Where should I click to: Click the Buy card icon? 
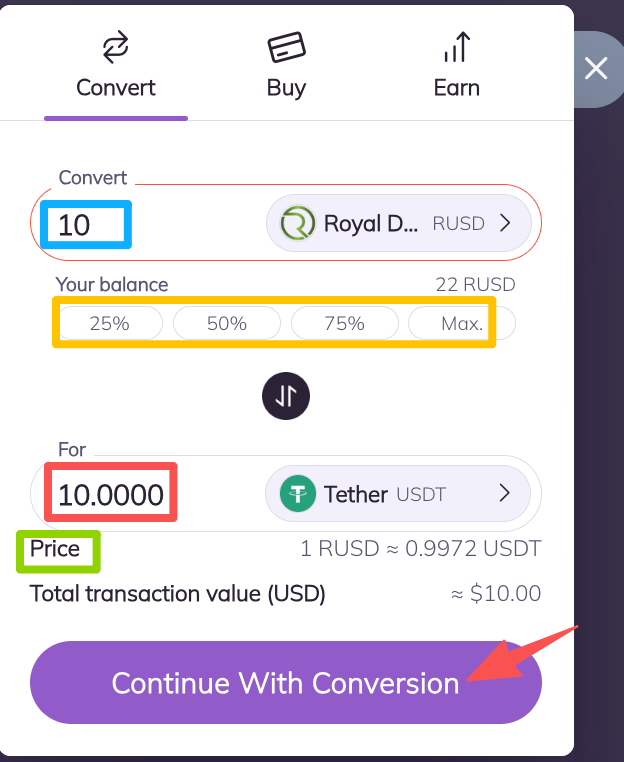pyautogui.click(x=286, y=47)
